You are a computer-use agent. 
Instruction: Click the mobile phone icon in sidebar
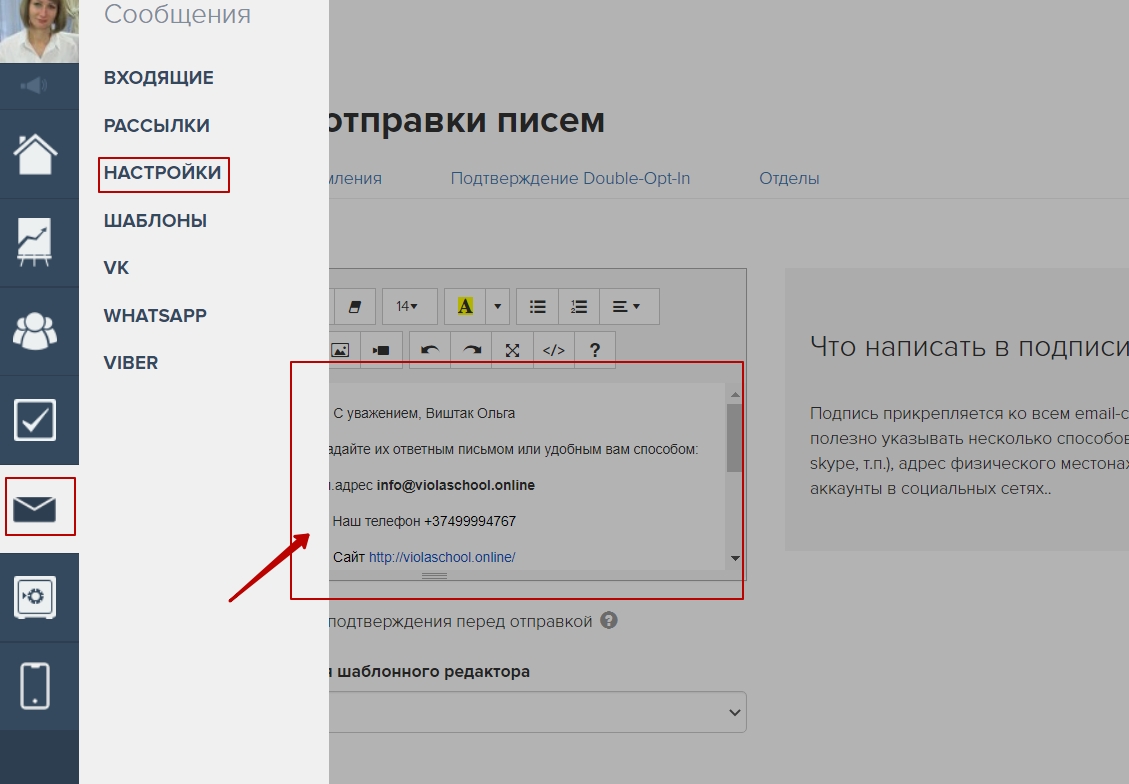(x=36, y=685)
